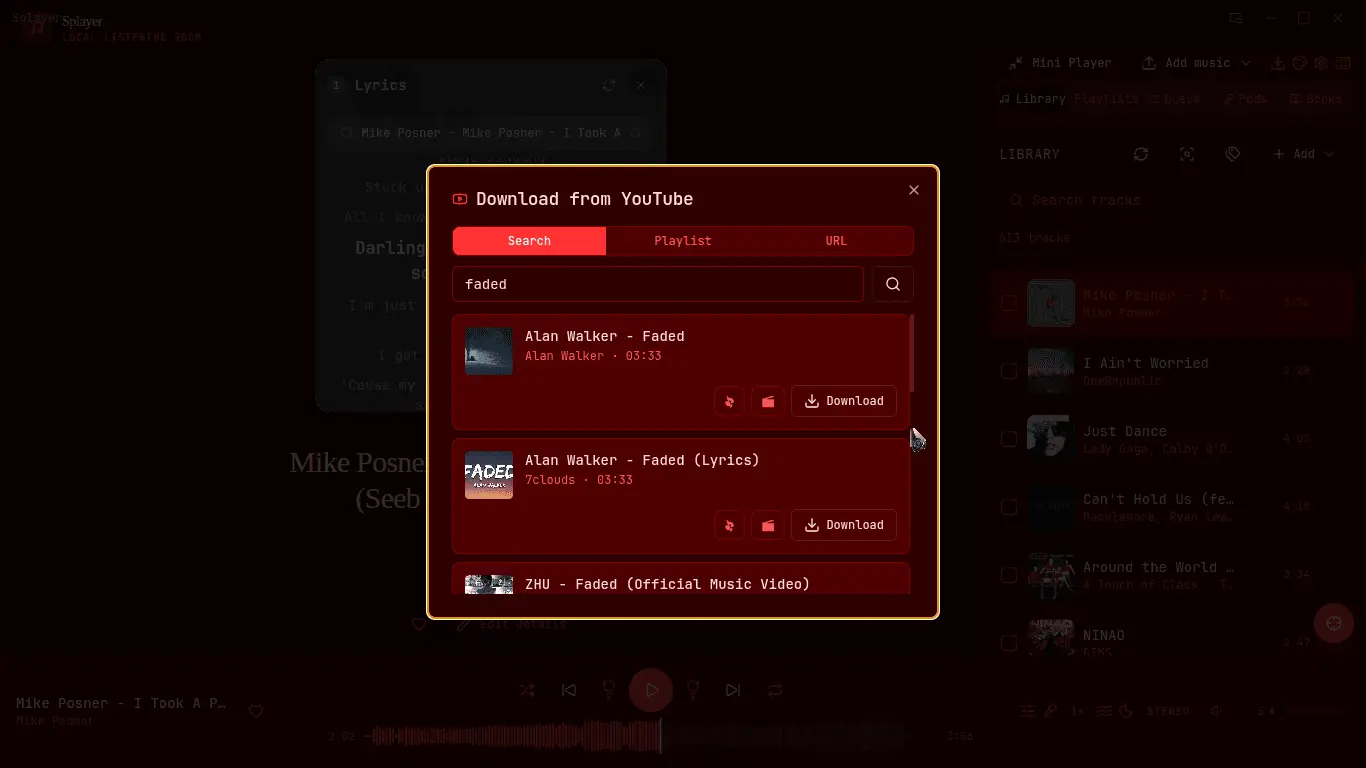Change the 1x playback speed

point(1077,711)
